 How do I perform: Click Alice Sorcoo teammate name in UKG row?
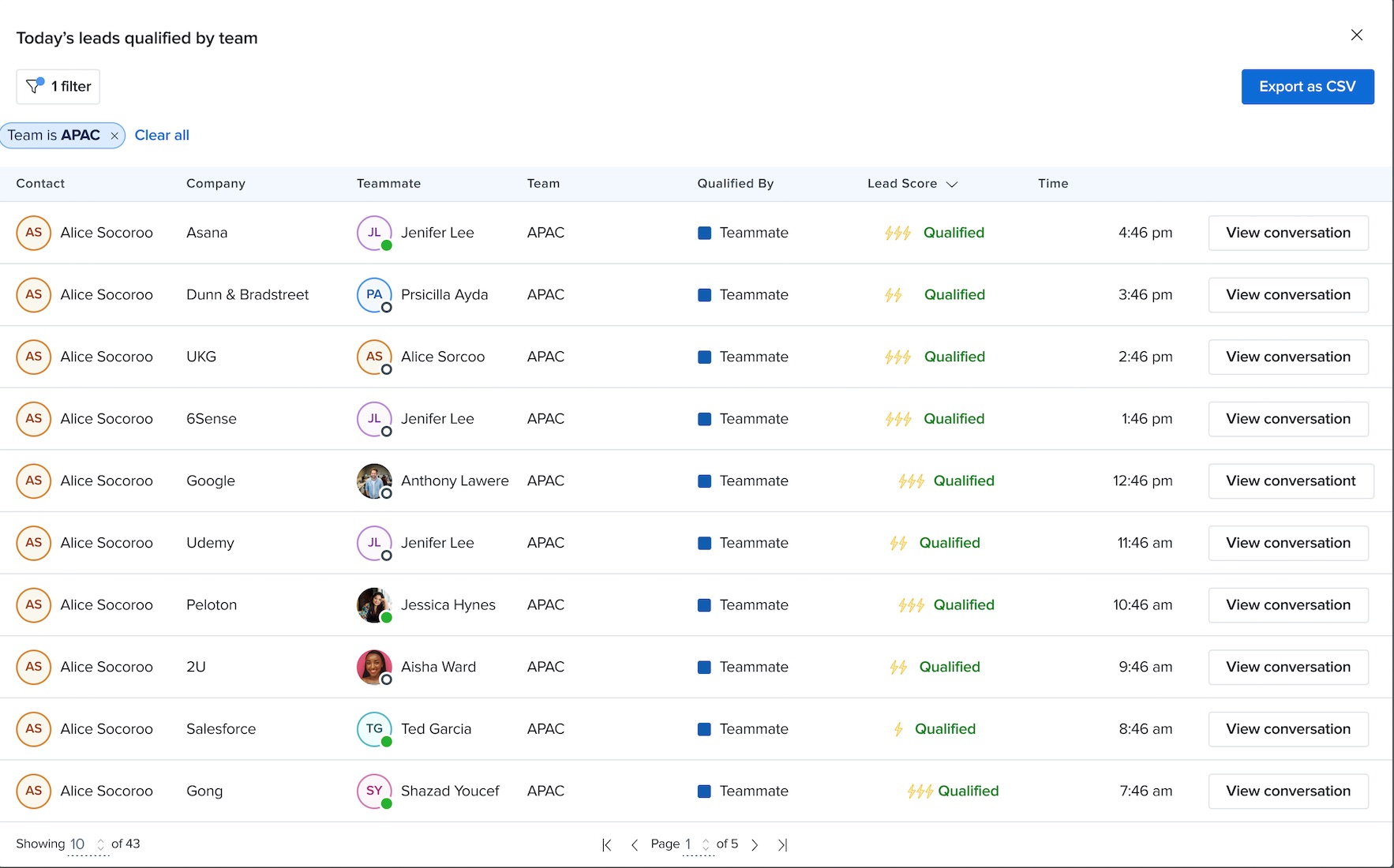[x=443, y=357]
